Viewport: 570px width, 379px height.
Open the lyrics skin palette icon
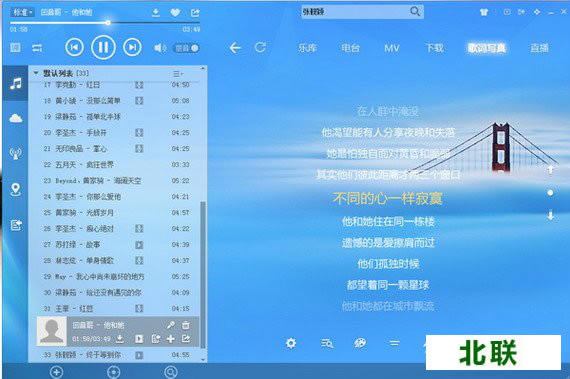(360, 343)
